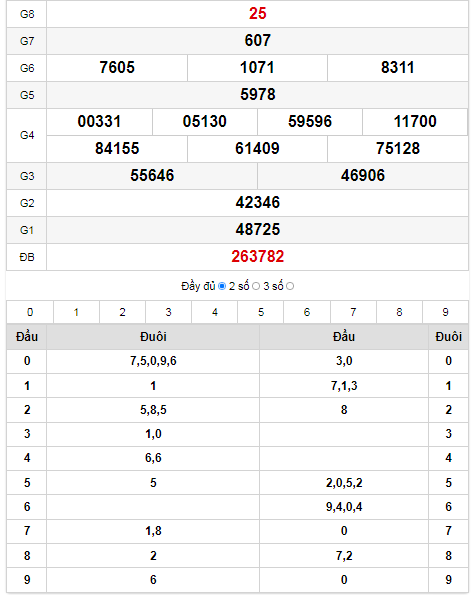This screenshot has height=595, width=471.
Task: Select the "3 số" radio button
Action: 290,286
